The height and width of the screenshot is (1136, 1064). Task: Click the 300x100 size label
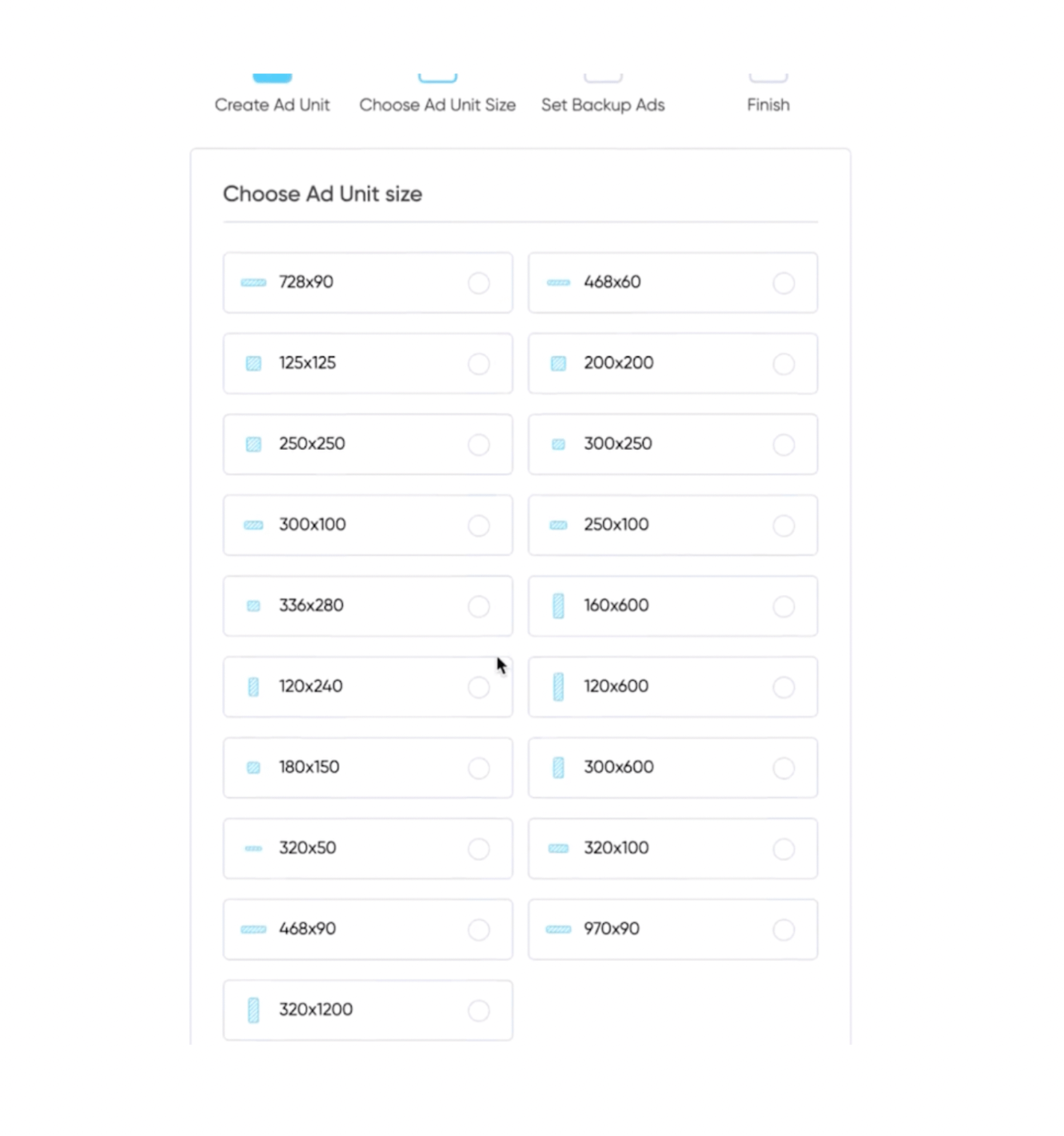(312, 525)
